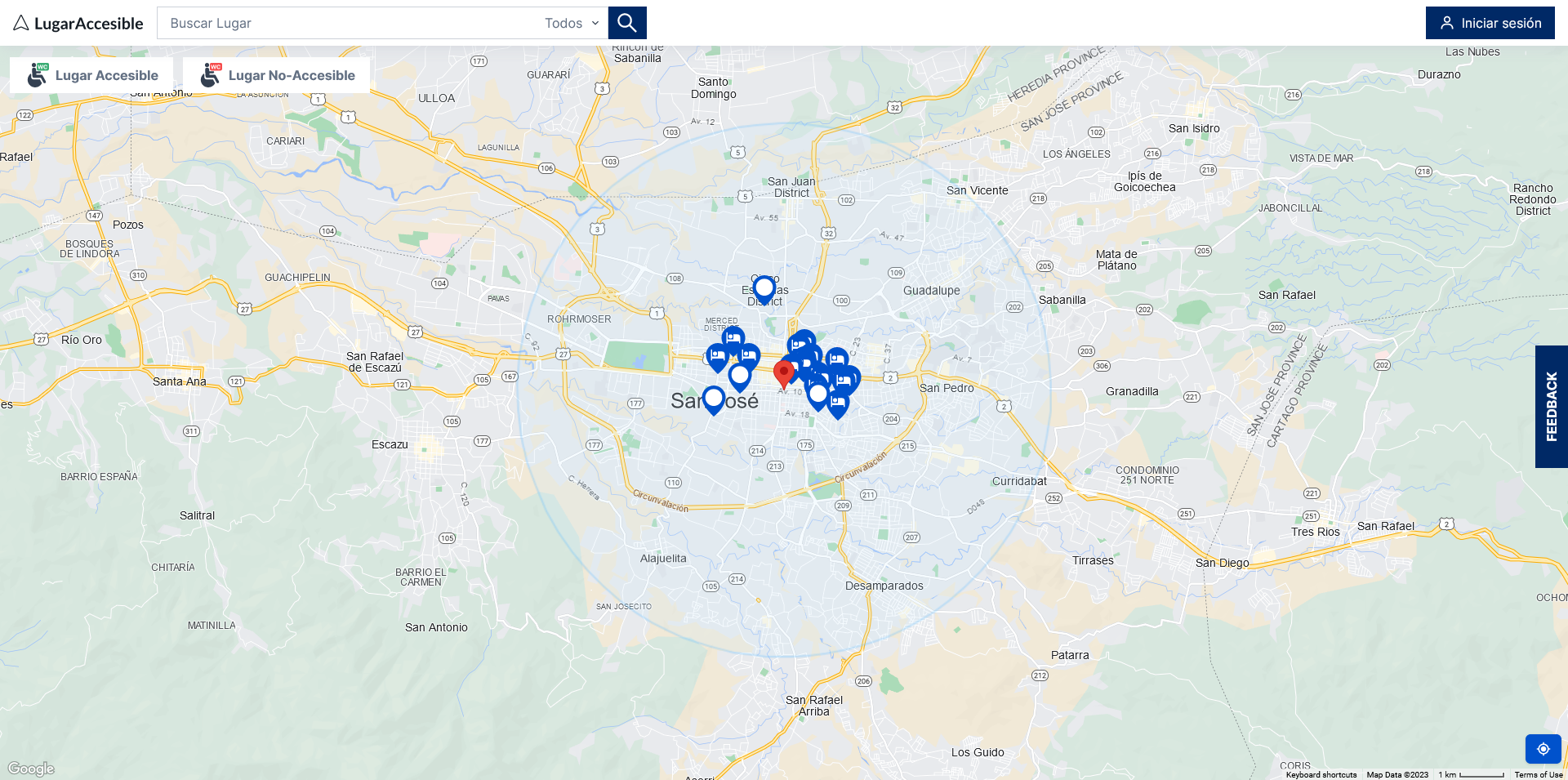Open the Iniciar sesión login button
This screenshot has height=780, width=1568.
coord(1490,23)
